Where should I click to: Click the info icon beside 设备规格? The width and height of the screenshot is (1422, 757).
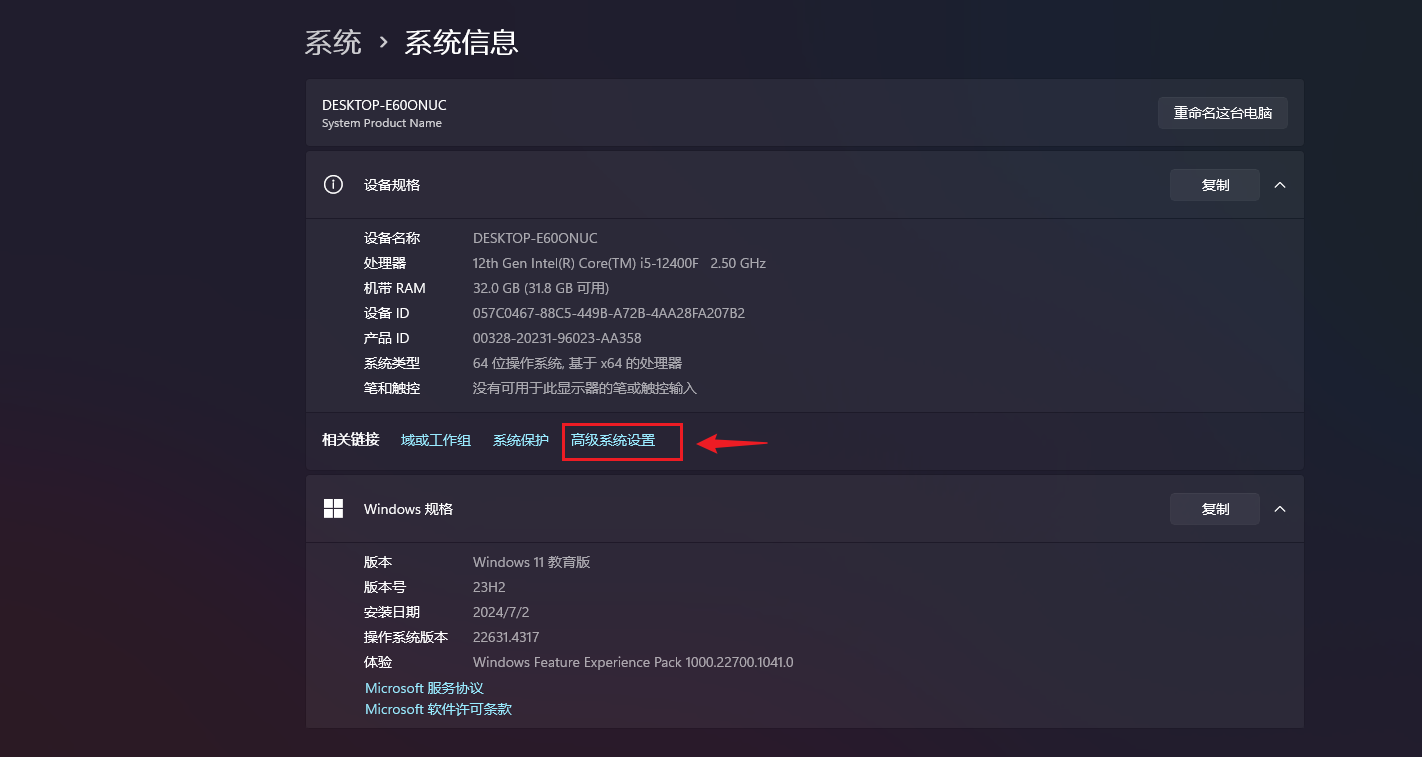pyautogui.click(x=333, y=185)
